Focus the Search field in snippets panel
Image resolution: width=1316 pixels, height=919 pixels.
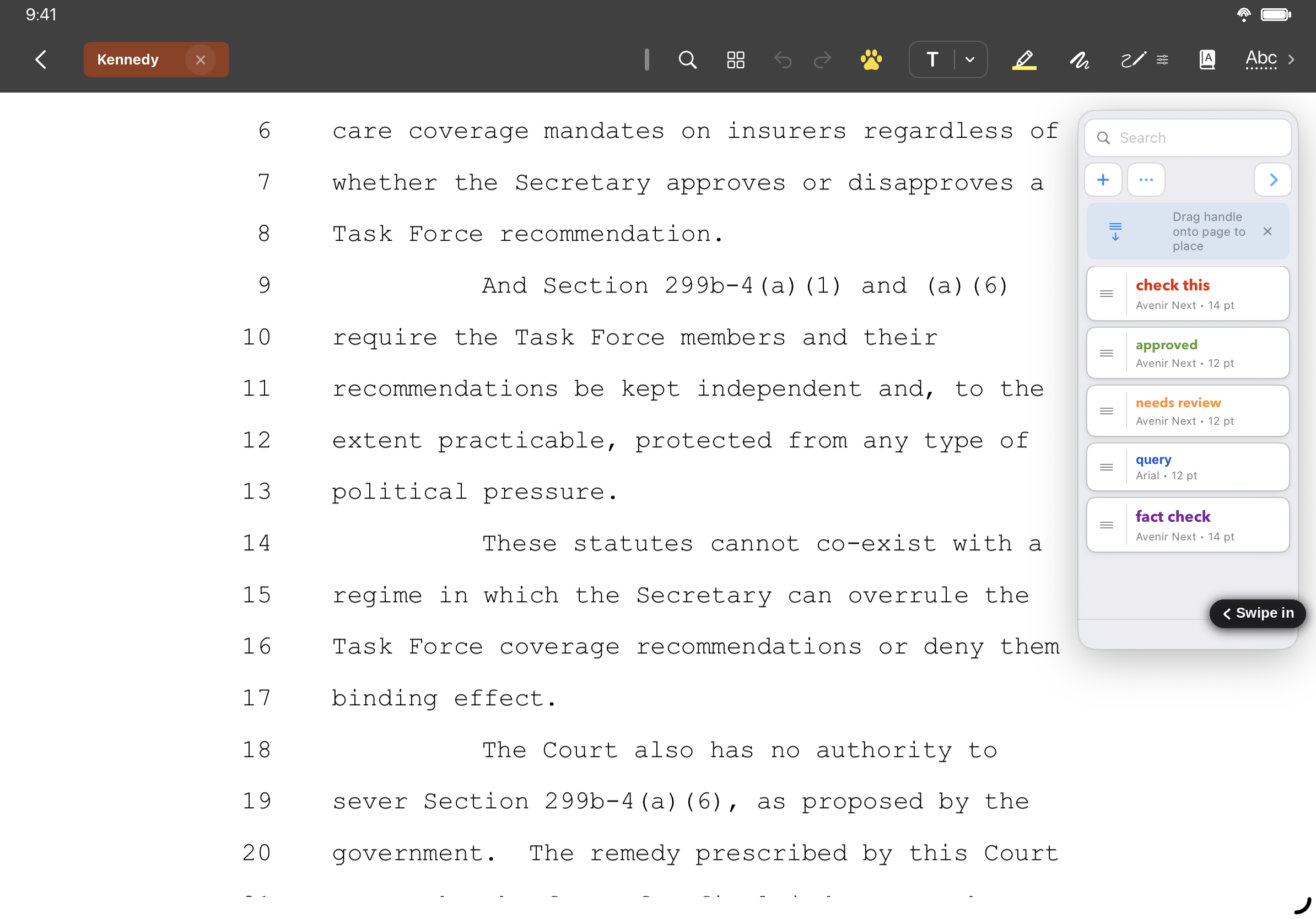click(1188, 138)
